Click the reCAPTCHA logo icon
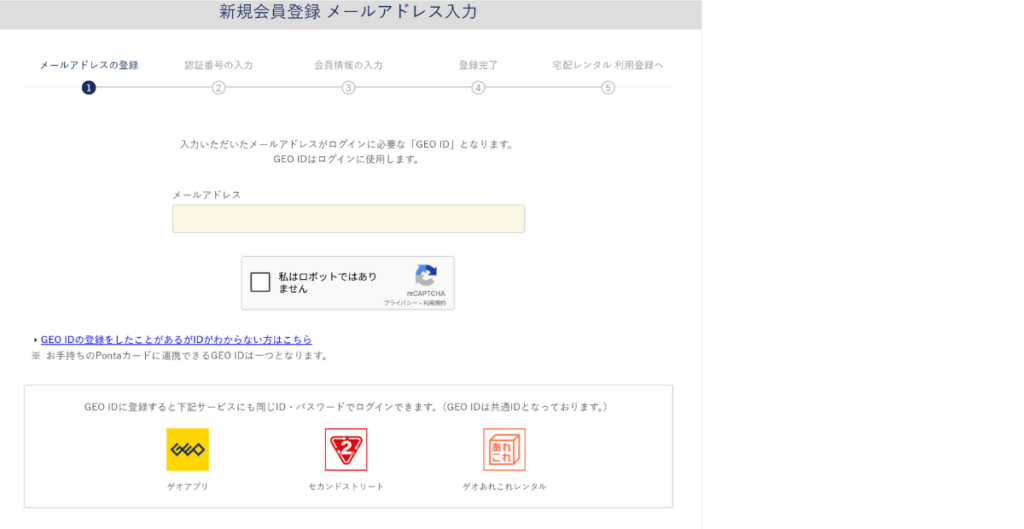The image size is (1024, 529). tap(426, 275)
